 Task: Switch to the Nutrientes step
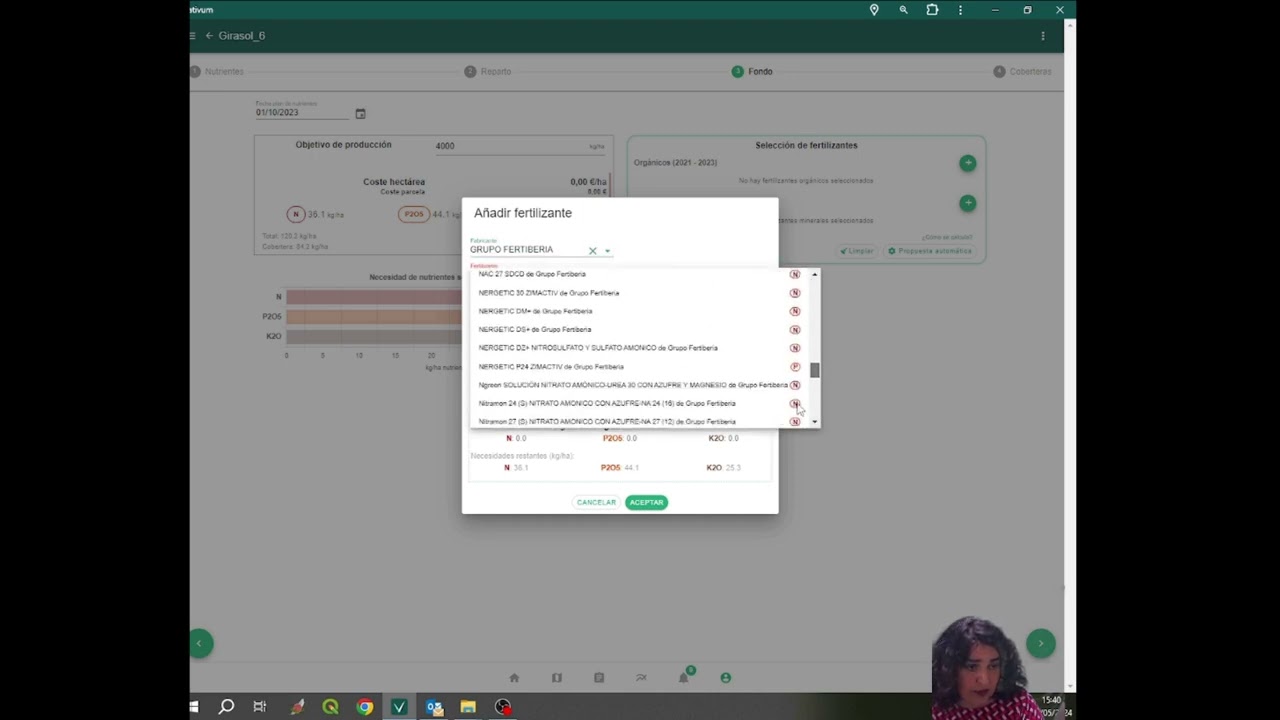click(217, 72)
